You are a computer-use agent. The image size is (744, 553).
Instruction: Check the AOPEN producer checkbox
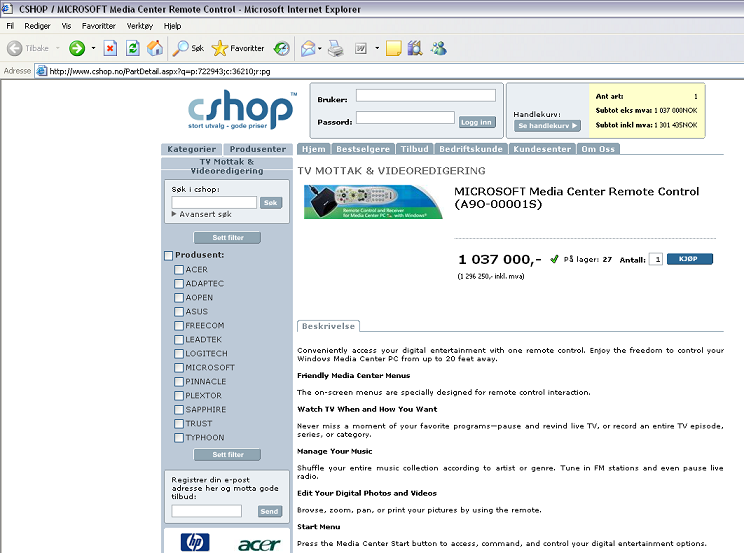pyautogui.click(x=178, y=298)
